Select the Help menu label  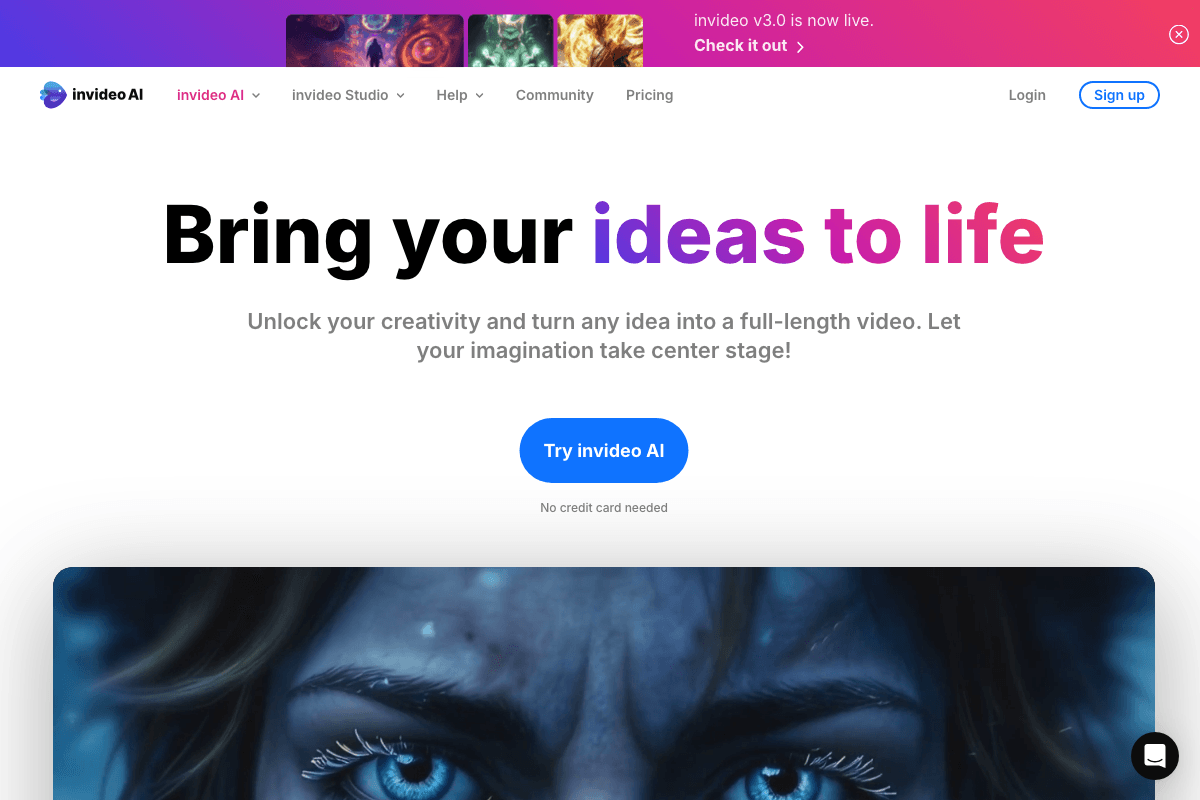coord(452,95)
